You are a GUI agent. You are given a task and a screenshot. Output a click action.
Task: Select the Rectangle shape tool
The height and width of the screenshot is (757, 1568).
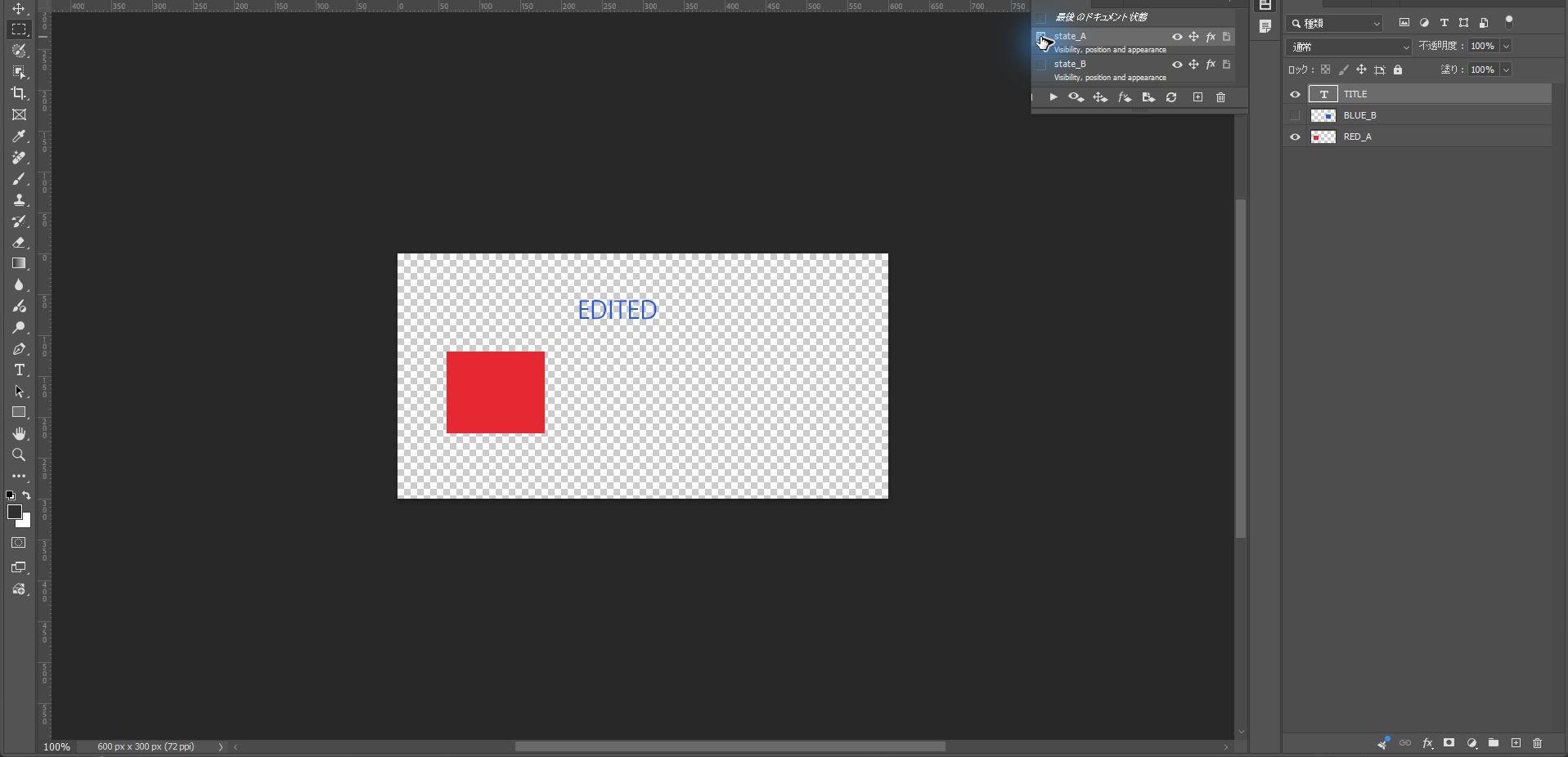coord(19,412)
